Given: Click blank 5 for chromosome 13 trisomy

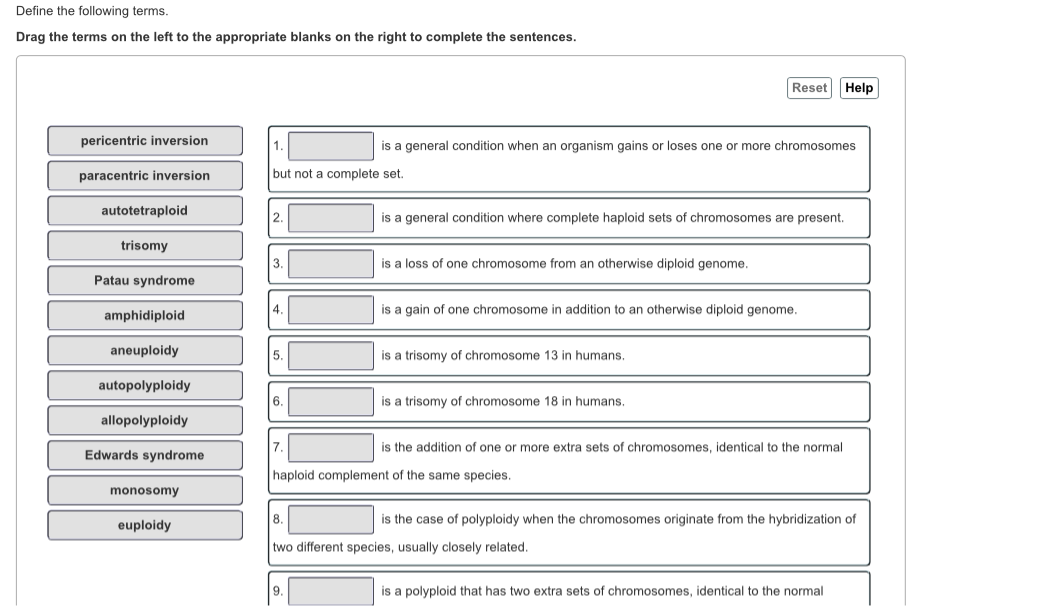Looking at the screenshot, I should 330,355.
